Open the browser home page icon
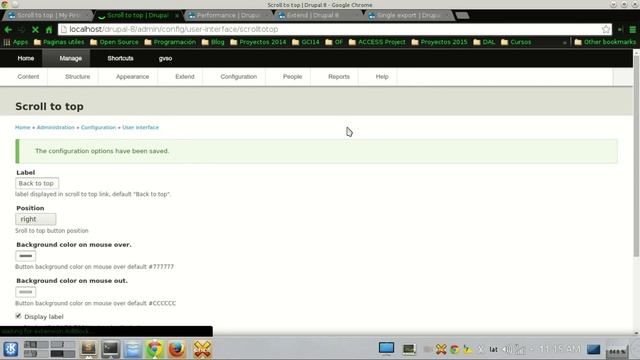 [x=49, y=29]
